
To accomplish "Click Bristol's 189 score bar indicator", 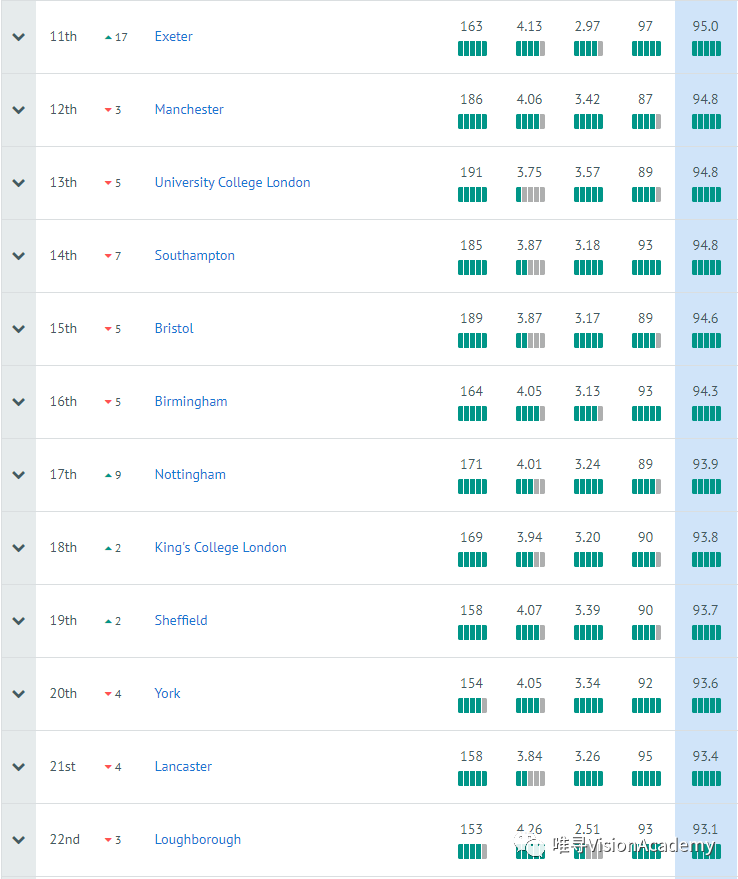I will [x=472, y=340].
